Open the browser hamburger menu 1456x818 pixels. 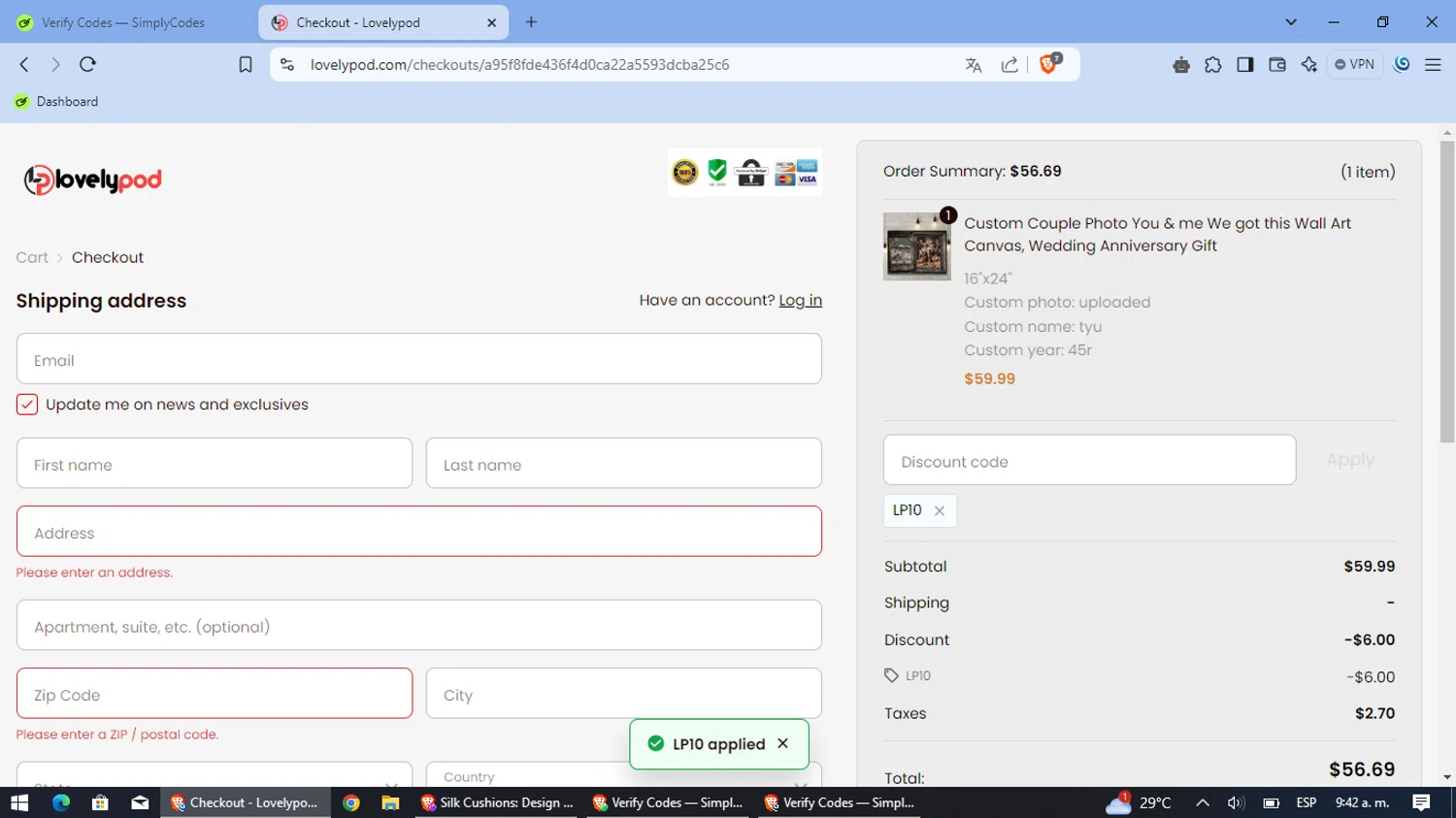click(x=1433, y=65)
